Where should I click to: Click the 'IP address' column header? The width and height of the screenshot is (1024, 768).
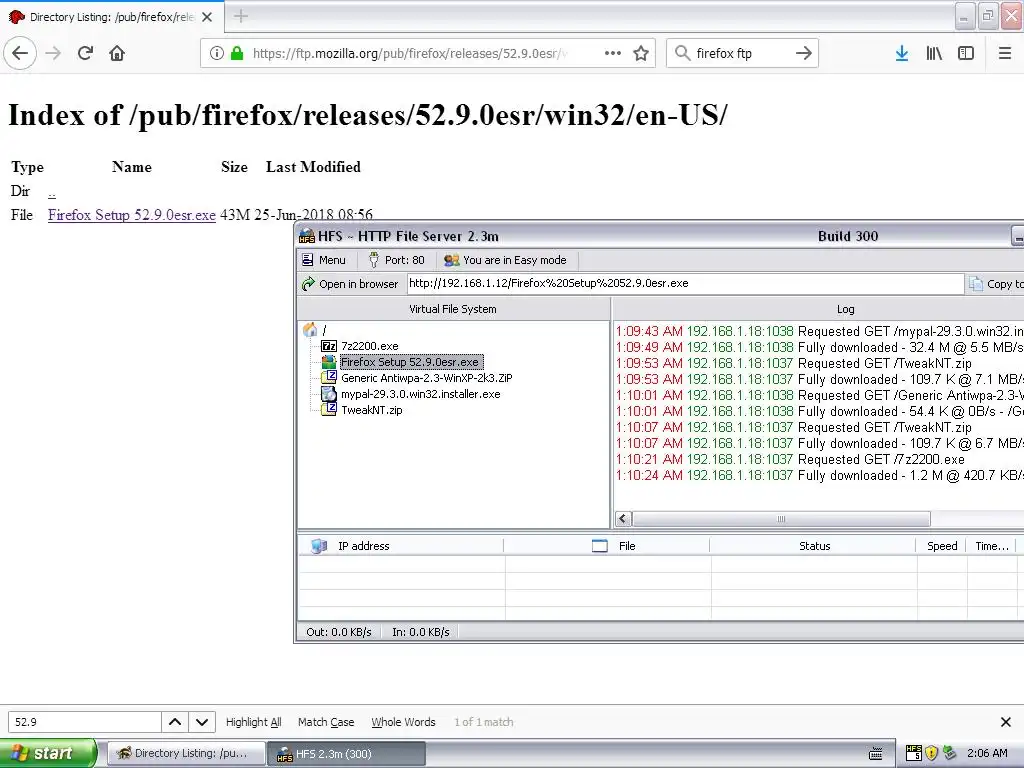coord(401,546)
